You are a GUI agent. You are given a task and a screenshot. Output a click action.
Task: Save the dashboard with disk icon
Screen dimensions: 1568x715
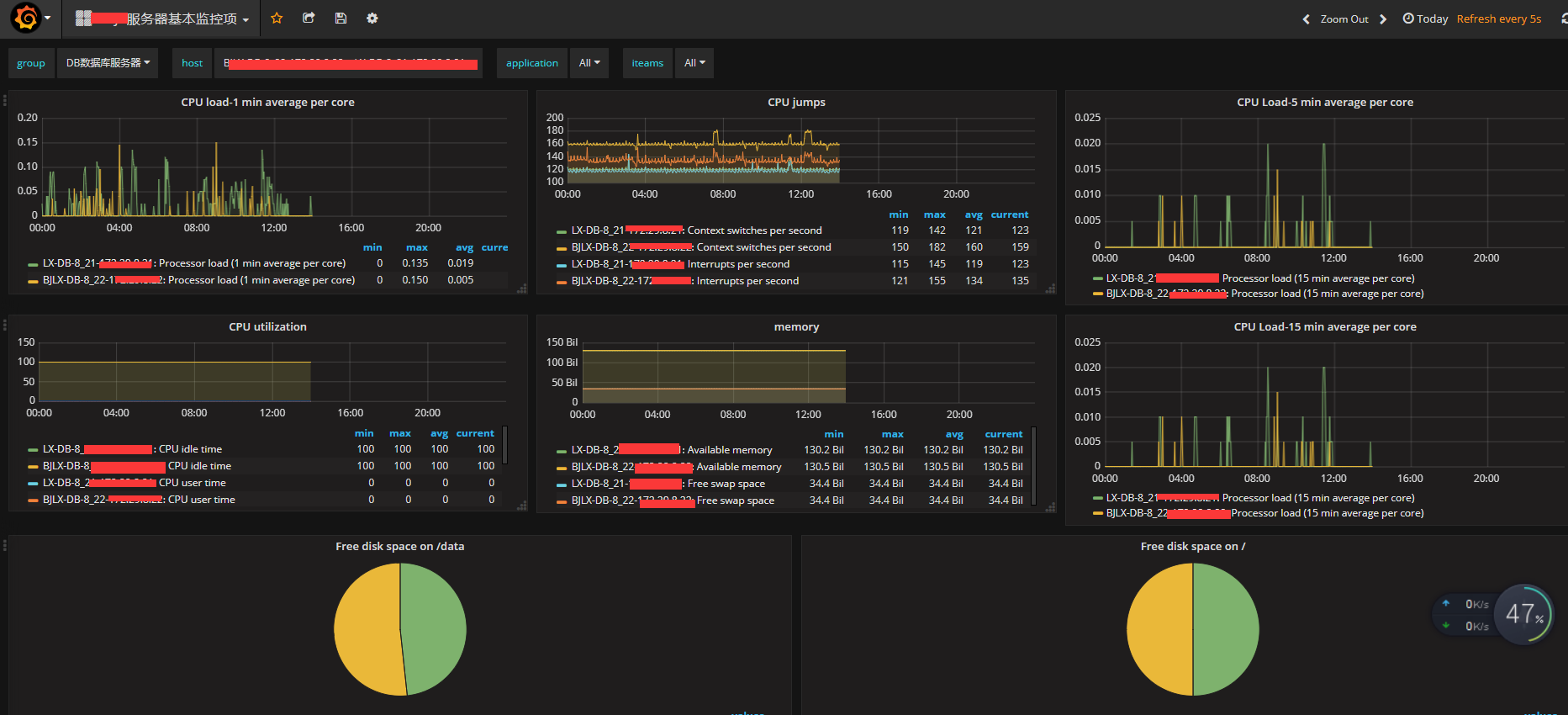point(341,19)
